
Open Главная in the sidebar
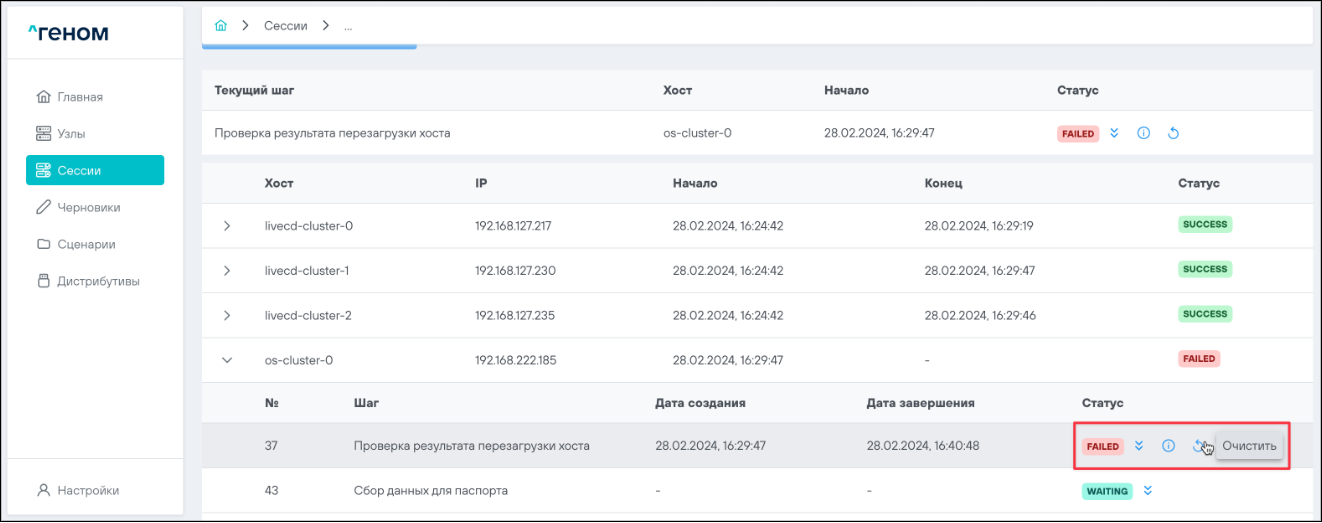coord(80,97)
